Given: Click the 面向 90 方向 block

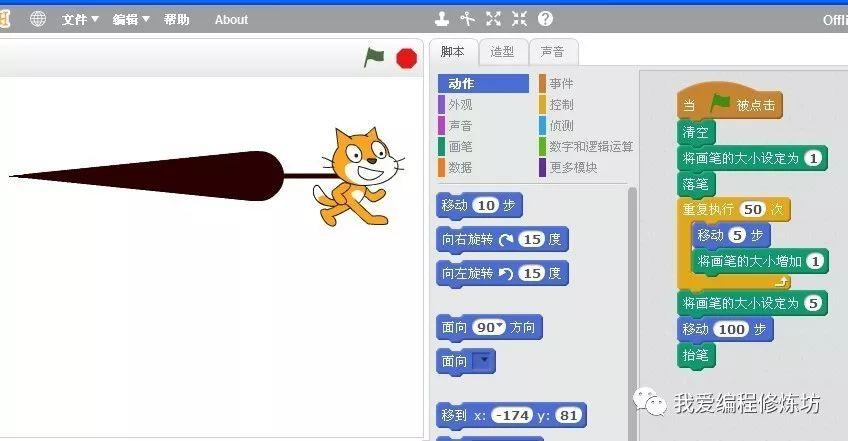Looking at the screenshot, I should 489,327.
